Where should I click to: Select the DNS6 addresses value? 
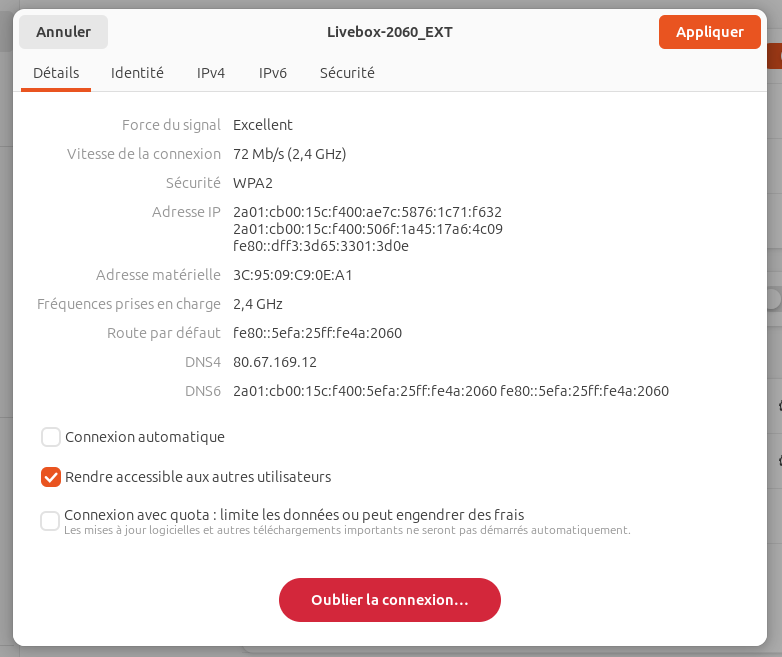pyautogui.click(x=451, y=391)
